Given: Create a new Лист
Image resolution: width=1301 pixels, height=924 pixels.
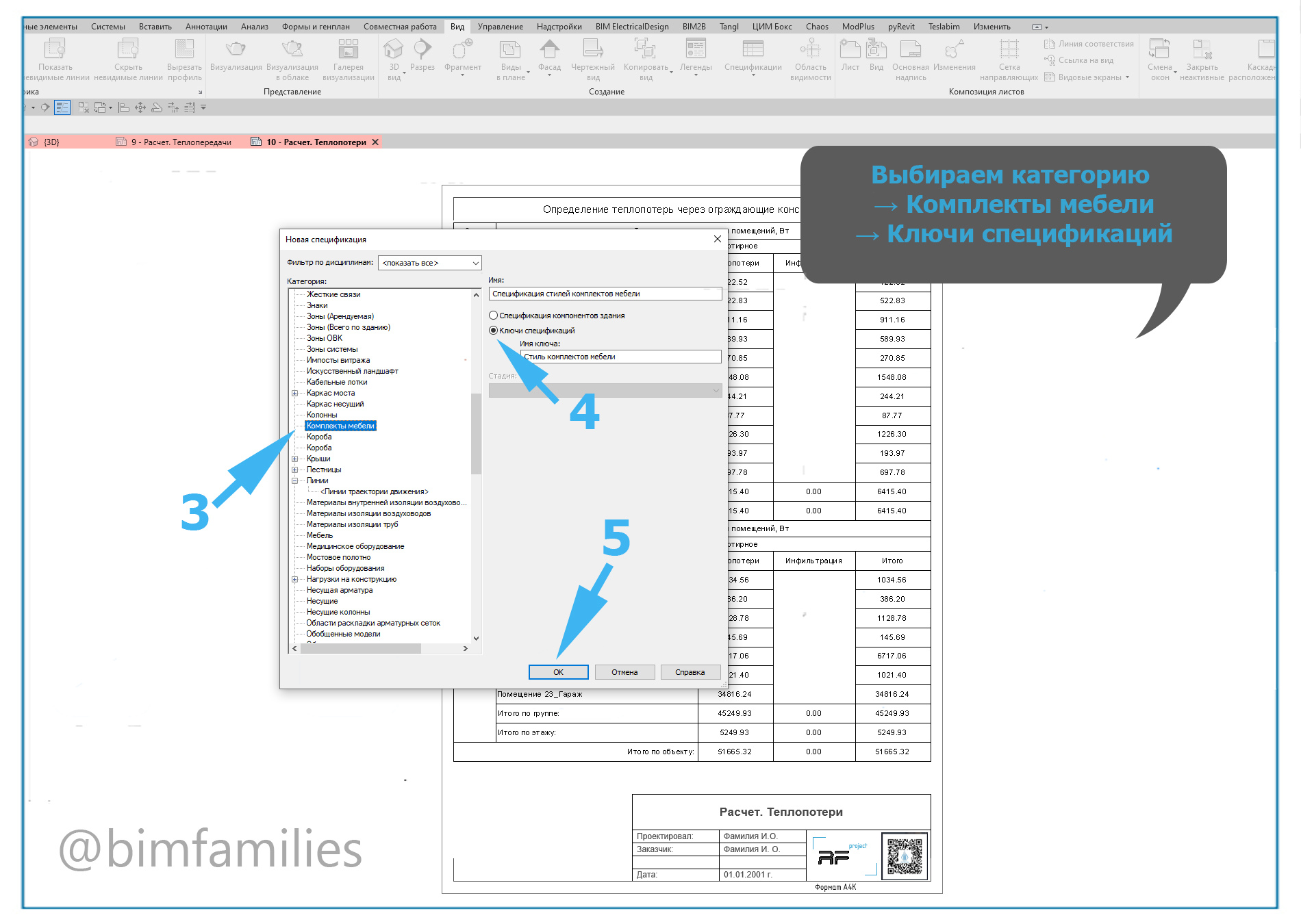Looking at the screenshot, I should pos(850,55).
